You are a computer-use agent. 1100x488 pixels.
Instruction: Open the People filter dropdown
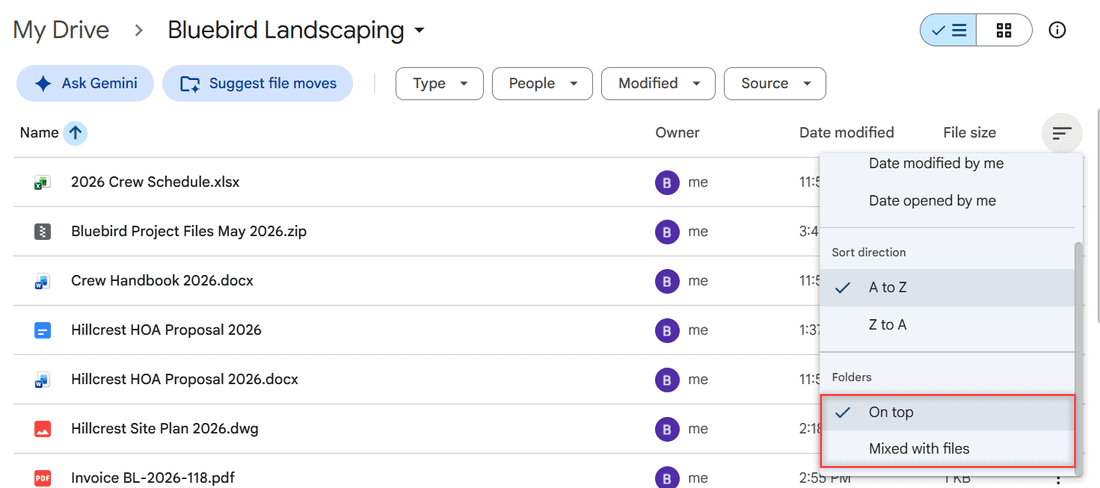pyautogui.click(x=542, y=83)
